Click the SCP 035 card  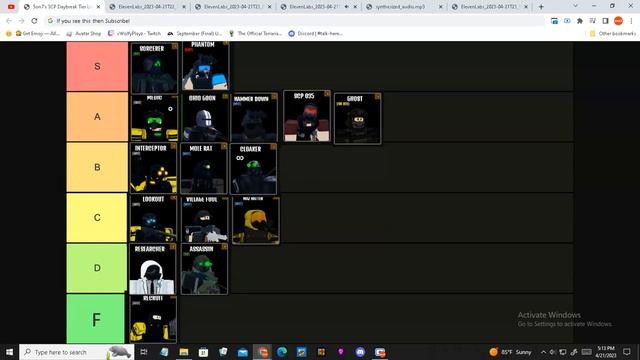[307, 116]
